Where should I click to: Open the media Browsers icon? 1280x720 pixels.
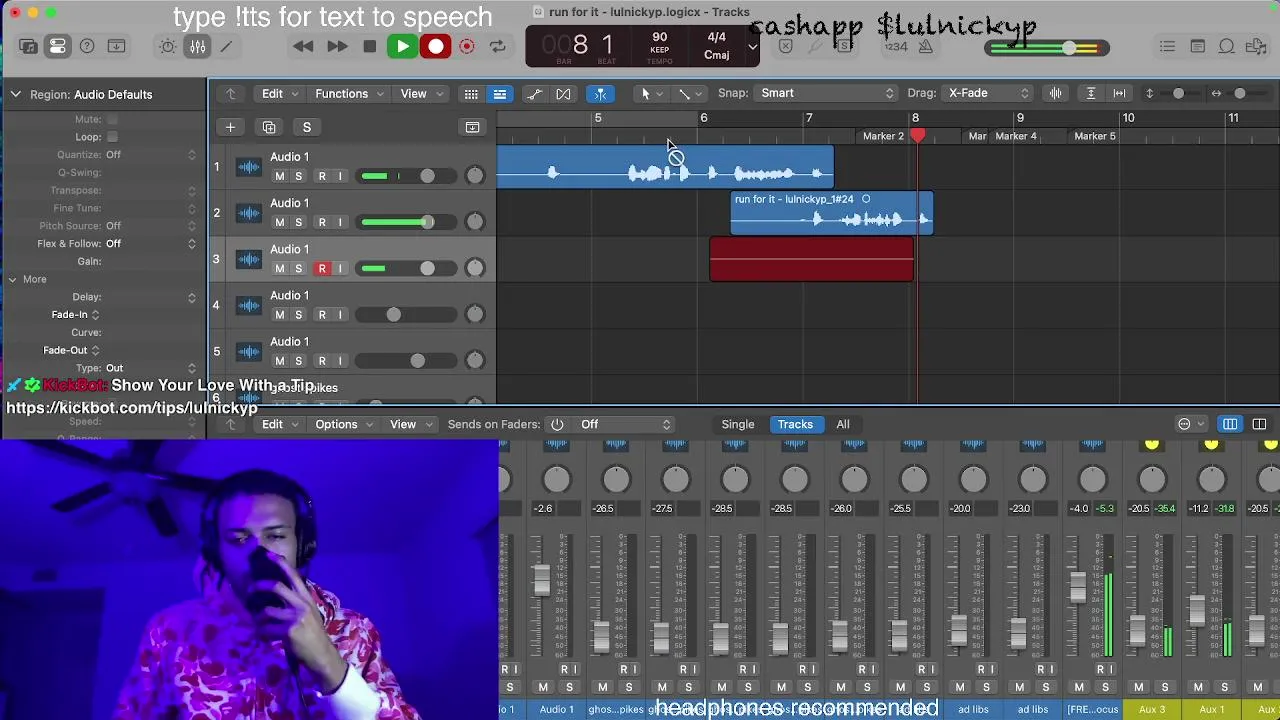coord(1257,46)
